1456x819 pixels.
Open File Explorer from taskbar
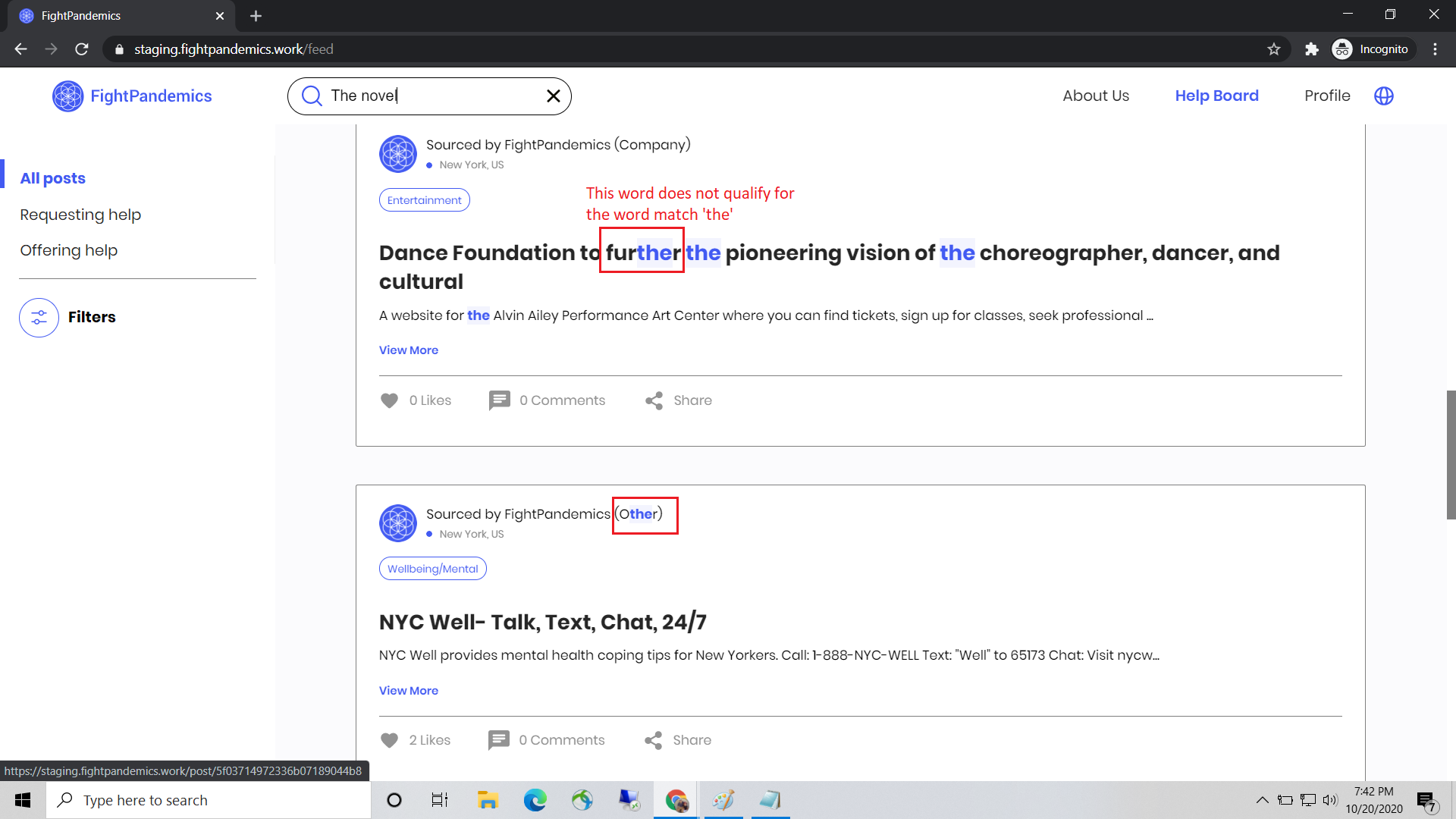487,800
